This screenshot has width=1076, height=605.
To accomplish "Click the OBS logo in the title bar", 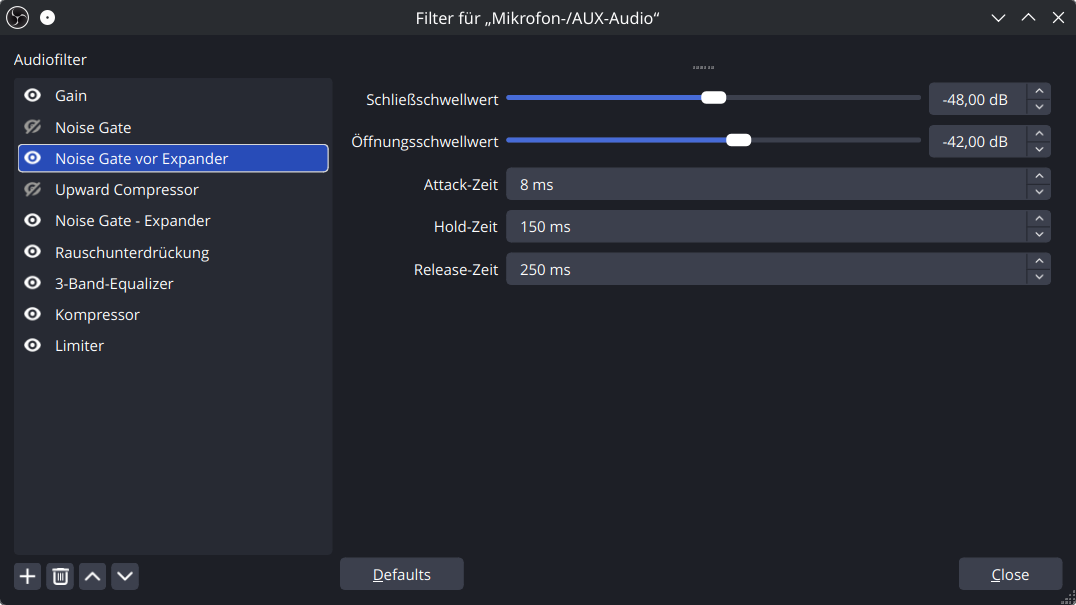I will (17, 18).
